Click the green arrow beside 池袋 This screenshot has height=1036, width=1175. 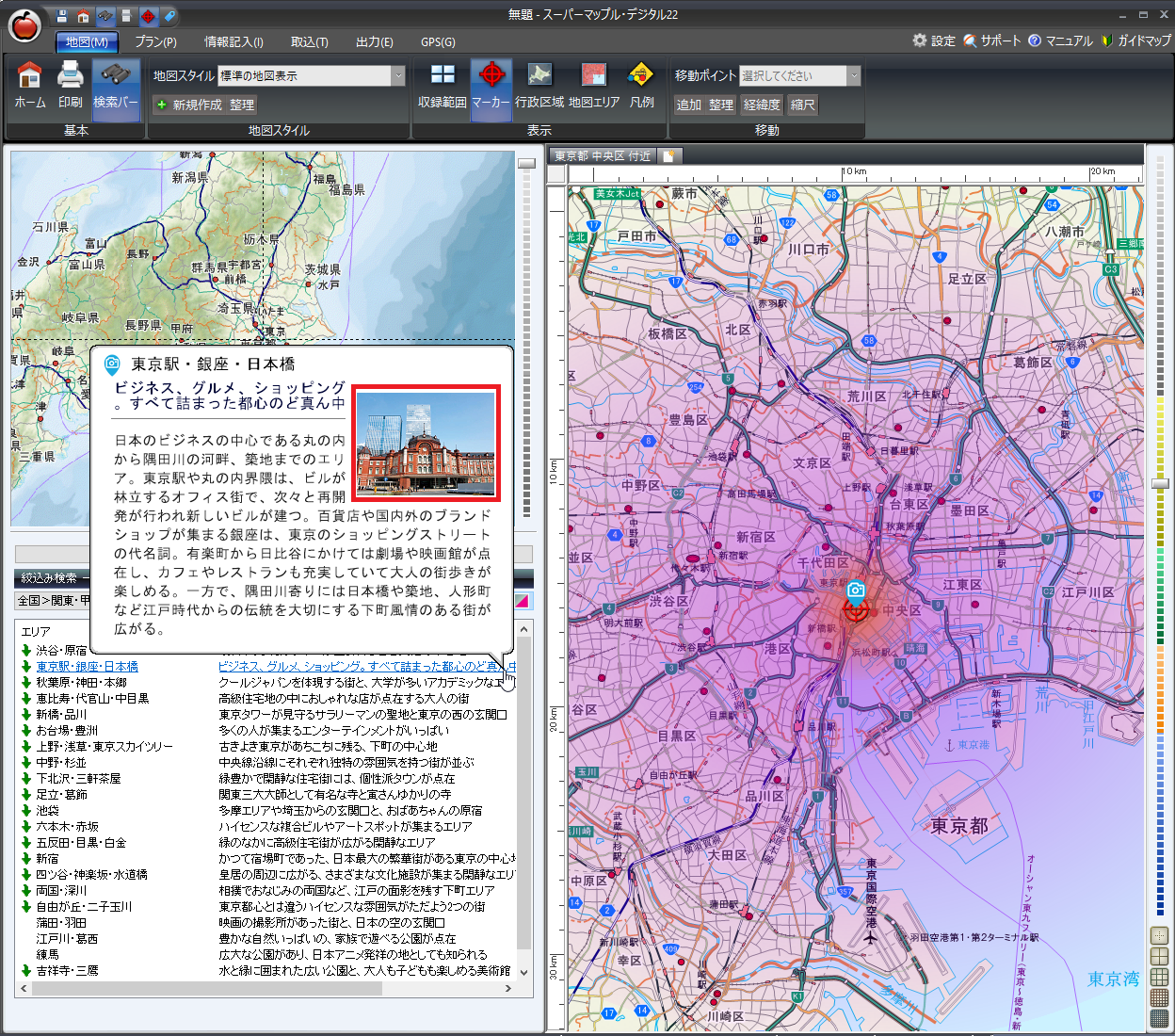click(x=26, y=811)
